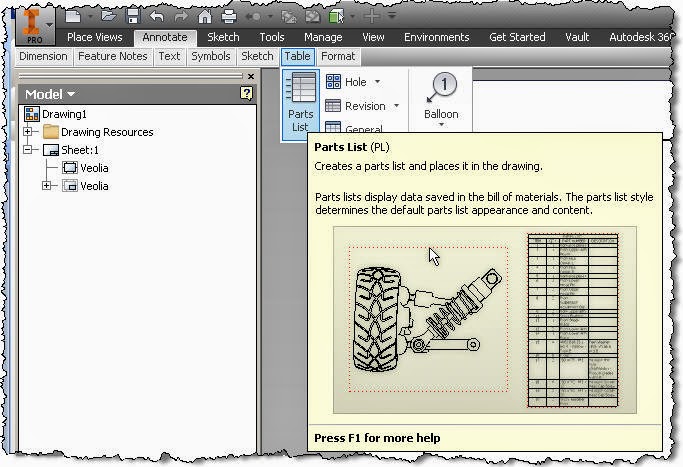Click the parts list table thumbnail
This screenshot has height=467, width=683.
tap(573, 320)
